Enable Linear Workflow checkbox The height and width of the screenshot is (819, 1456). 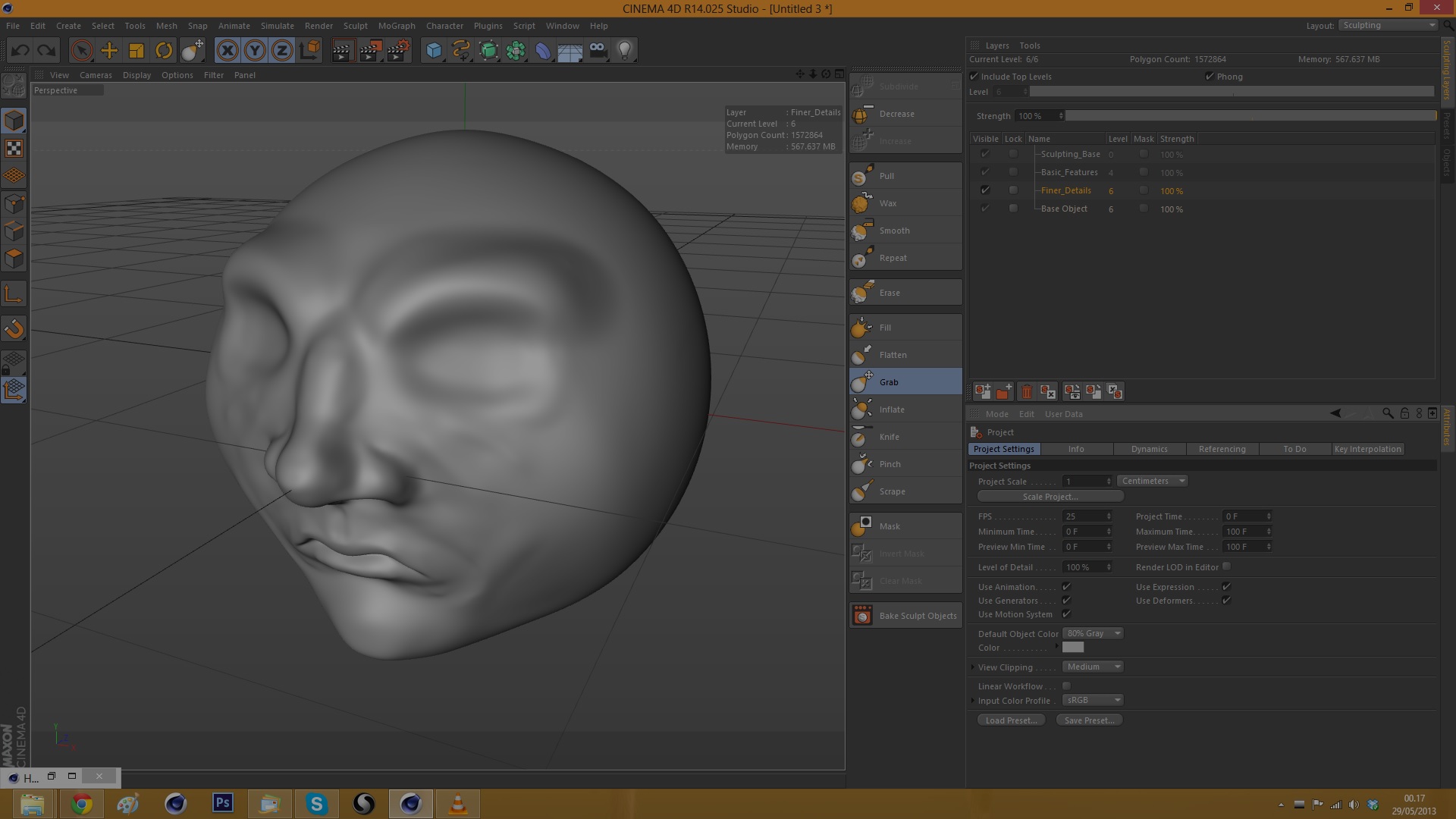[x=1066, y=686]
